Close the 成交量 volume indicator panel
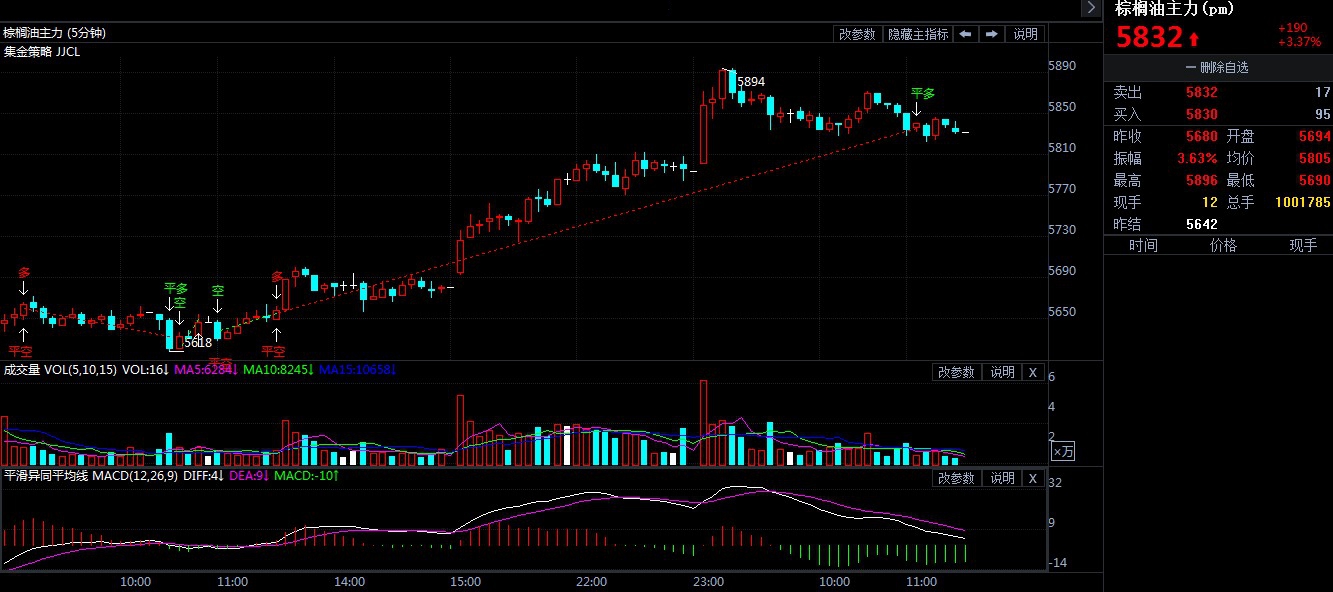 tap(1034, 372)
